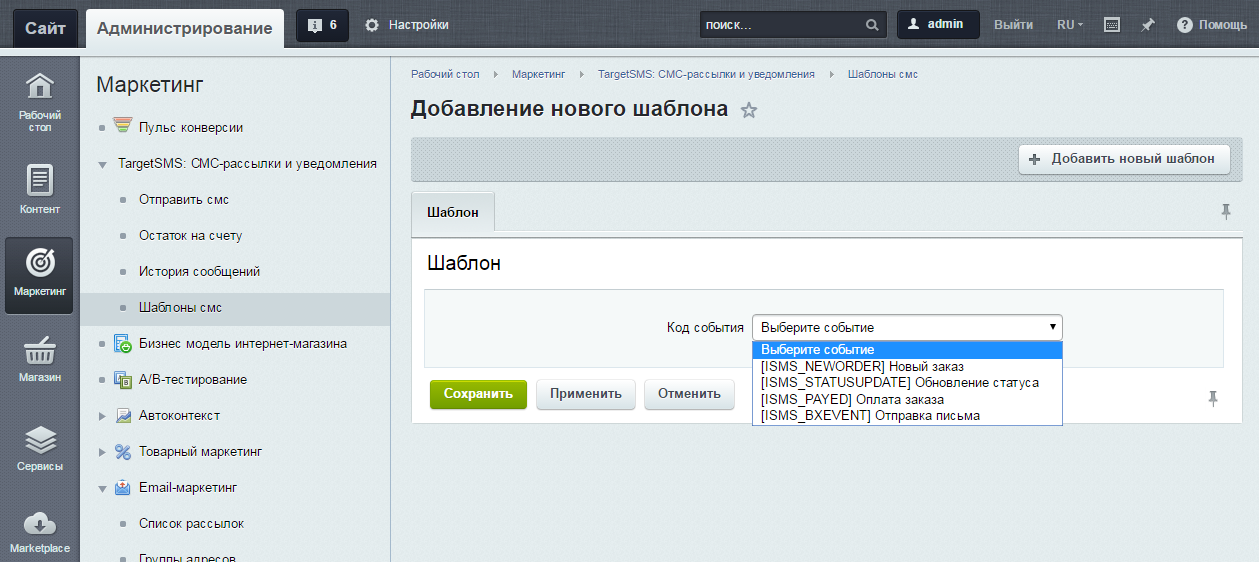Choose the ISMS_PAYED Оплата заказа option
1259x562 pixels.
(x=852, y=399)
